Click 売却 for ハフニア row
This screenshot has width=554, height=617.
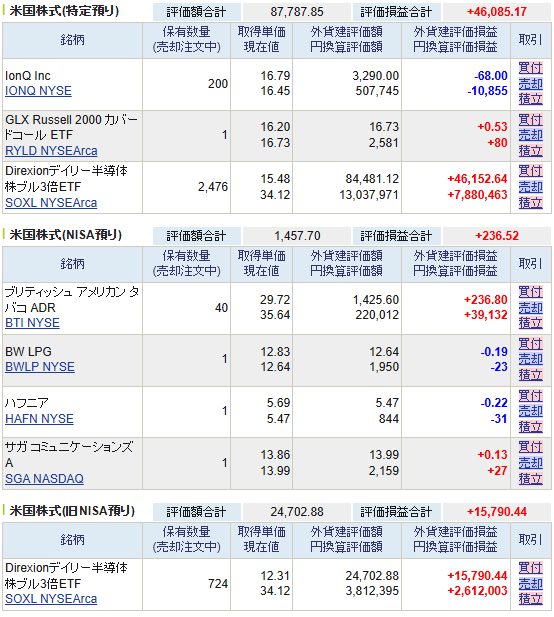pos(530,411)
